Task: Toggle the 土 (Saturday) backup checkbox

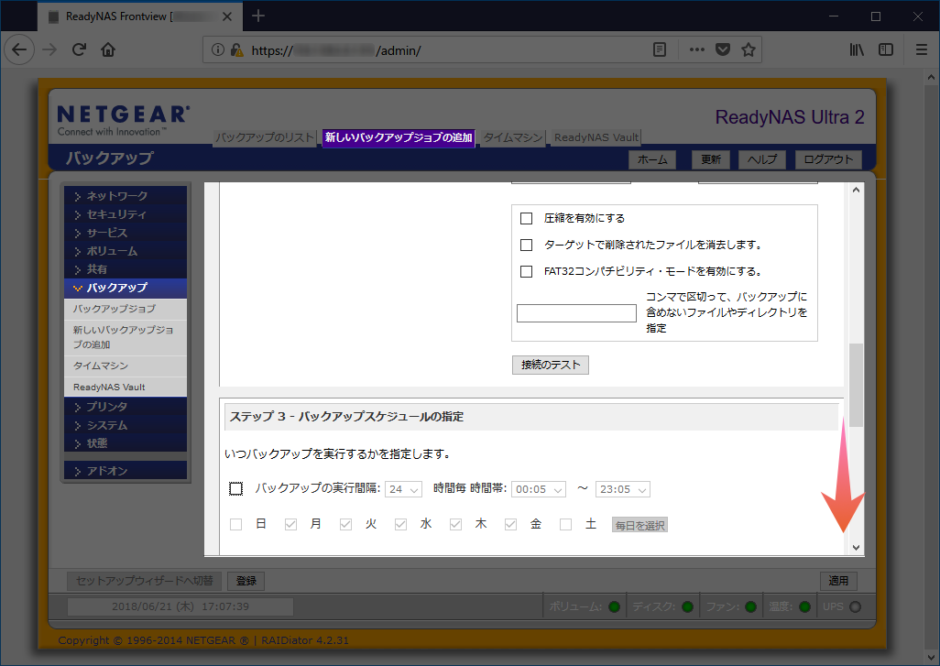Action: pyautogui.click(x=565, y=523)
